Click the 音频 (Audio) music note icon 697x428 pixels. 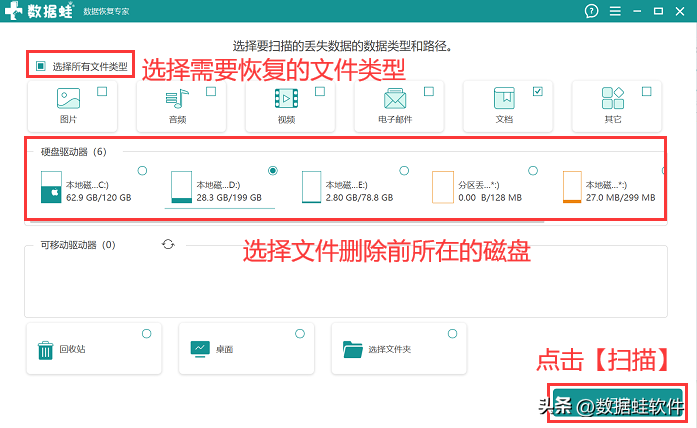click(177, 99)
